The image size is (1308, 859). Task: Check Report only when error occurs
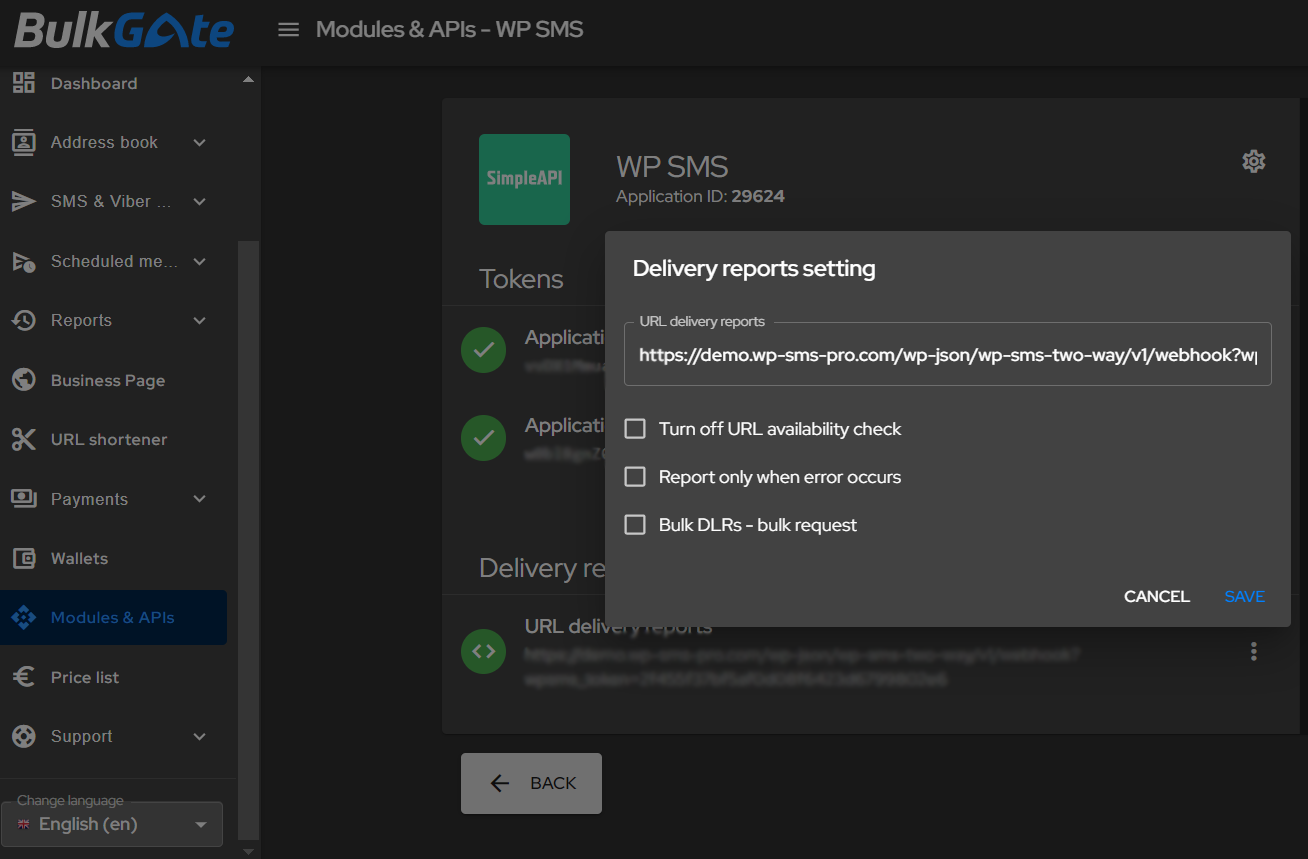pos(635,477)
